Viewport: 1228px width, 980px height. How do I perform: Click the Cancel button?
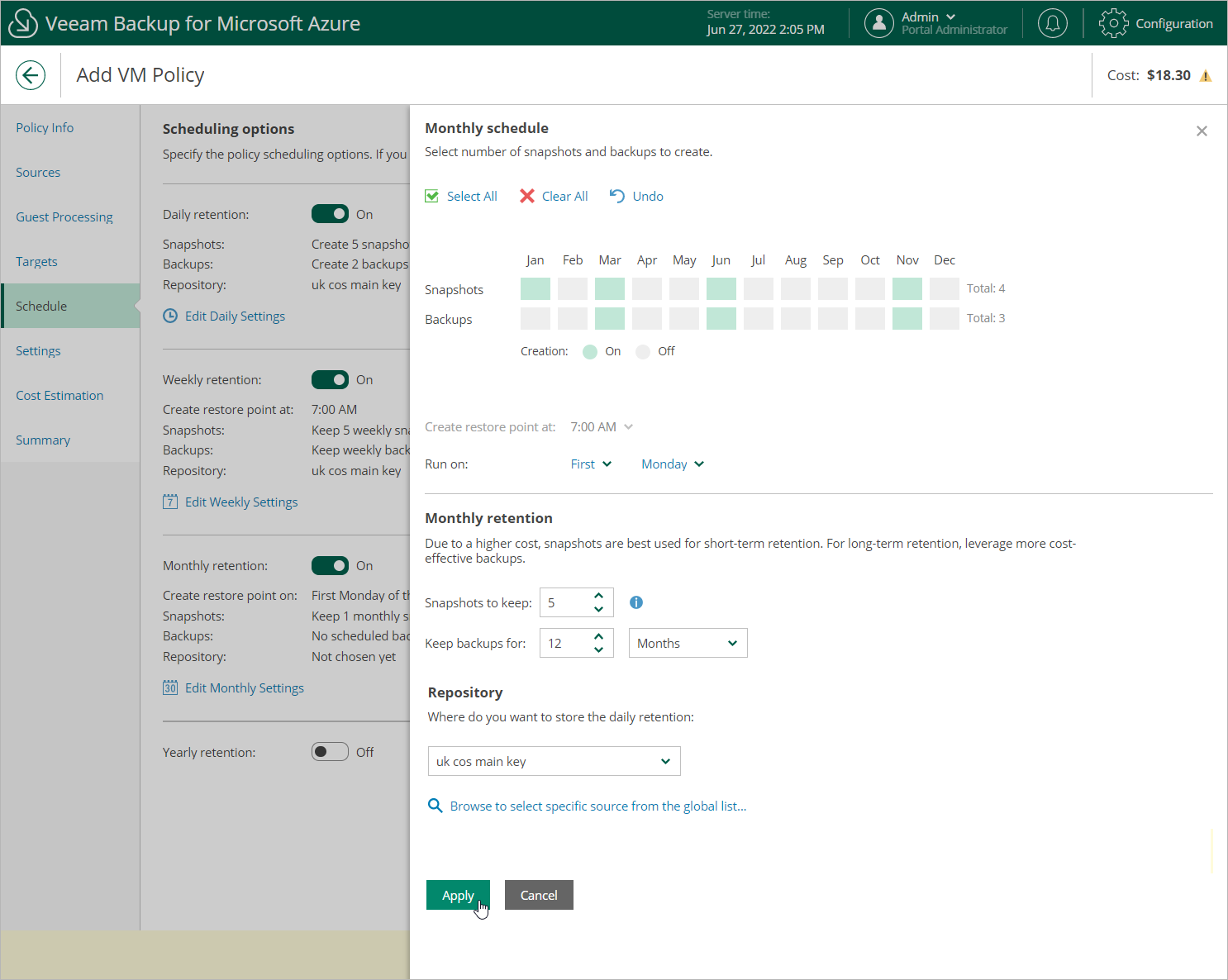(x=539, y=895)
